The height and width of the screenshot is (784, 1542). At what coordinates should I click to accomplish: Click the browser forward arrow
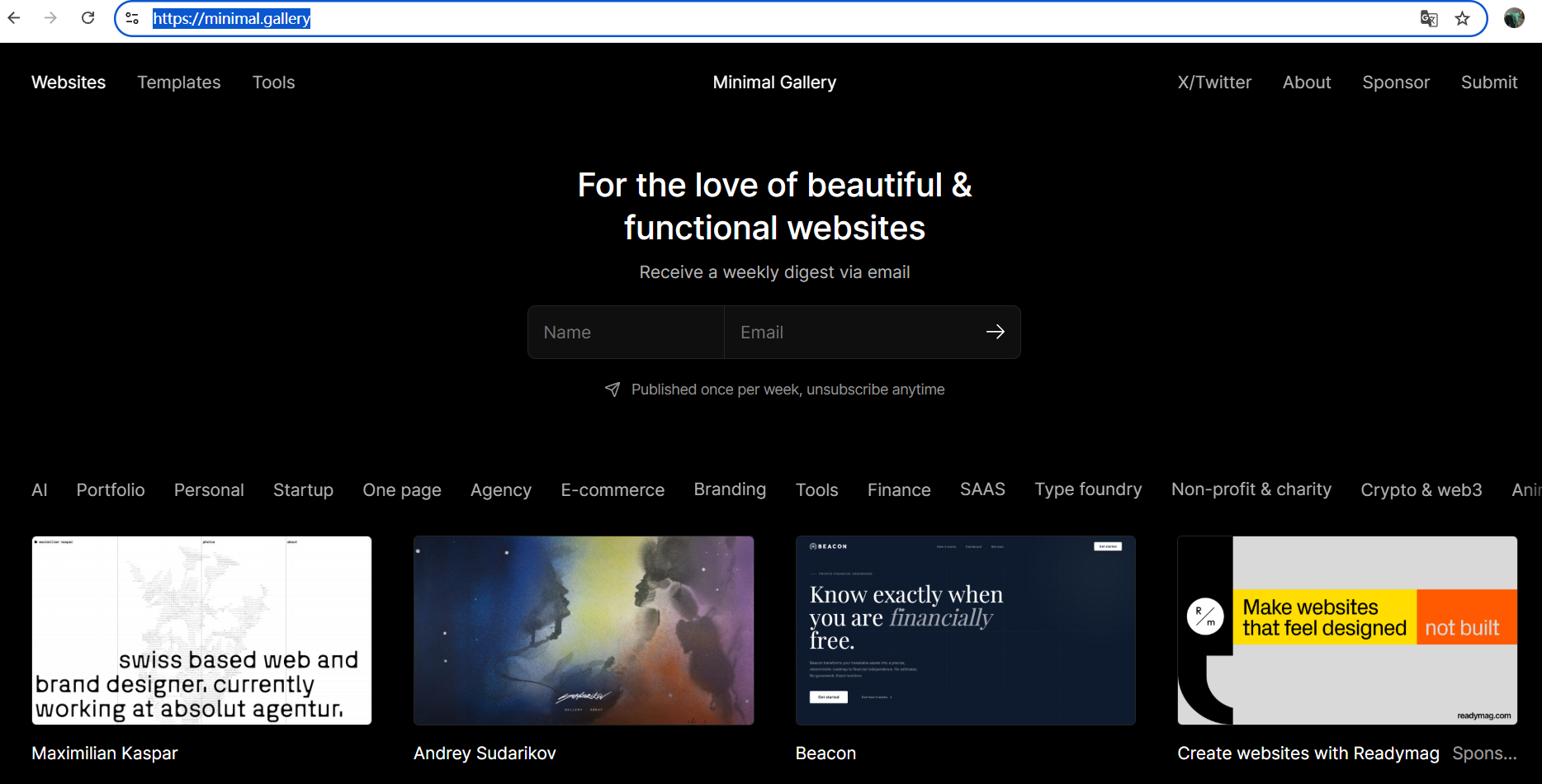point(51,18)
